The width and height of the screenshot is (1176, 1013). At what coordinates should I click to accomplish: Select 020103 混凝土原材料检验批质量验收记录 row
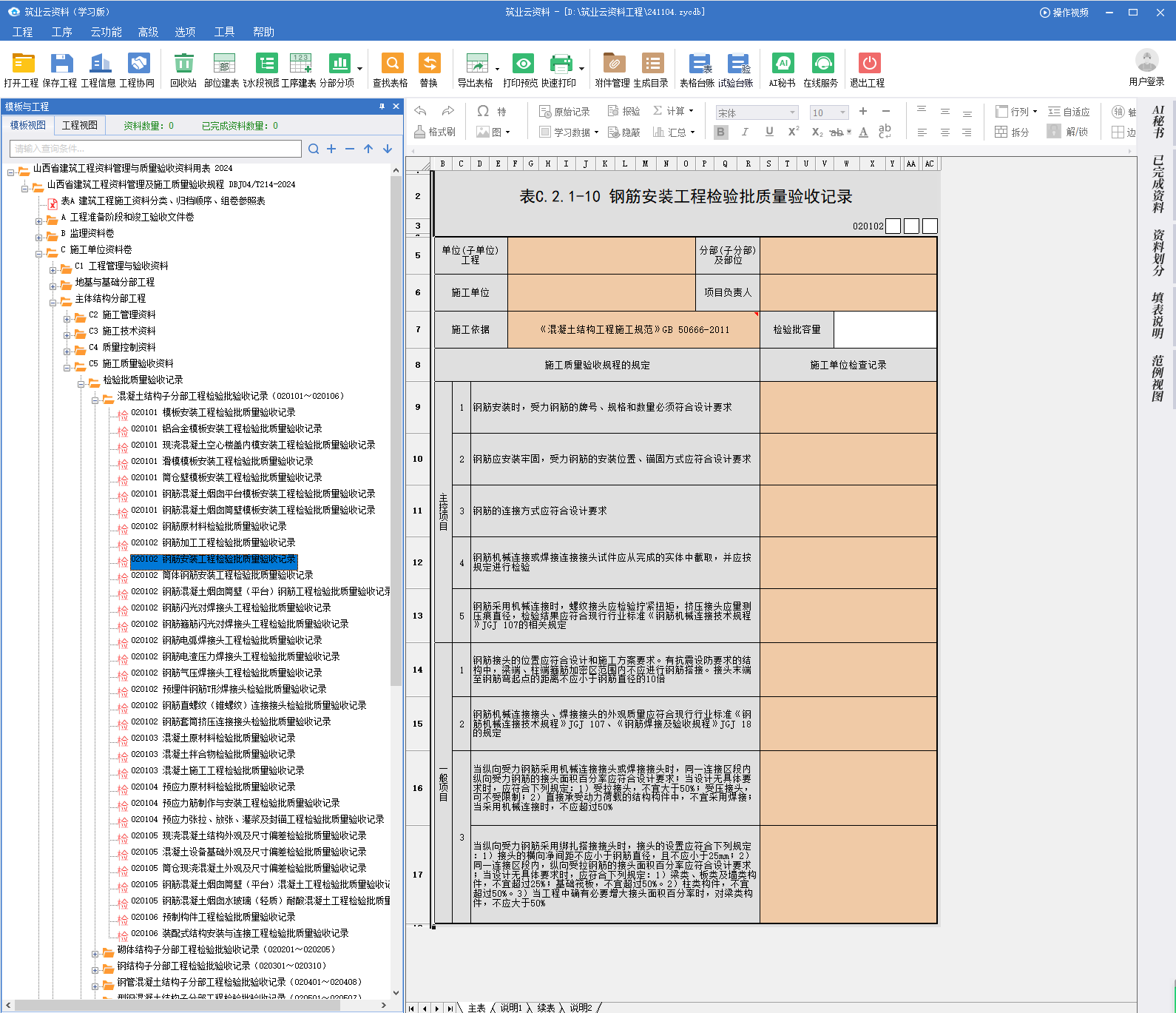(x=213, y=738)
